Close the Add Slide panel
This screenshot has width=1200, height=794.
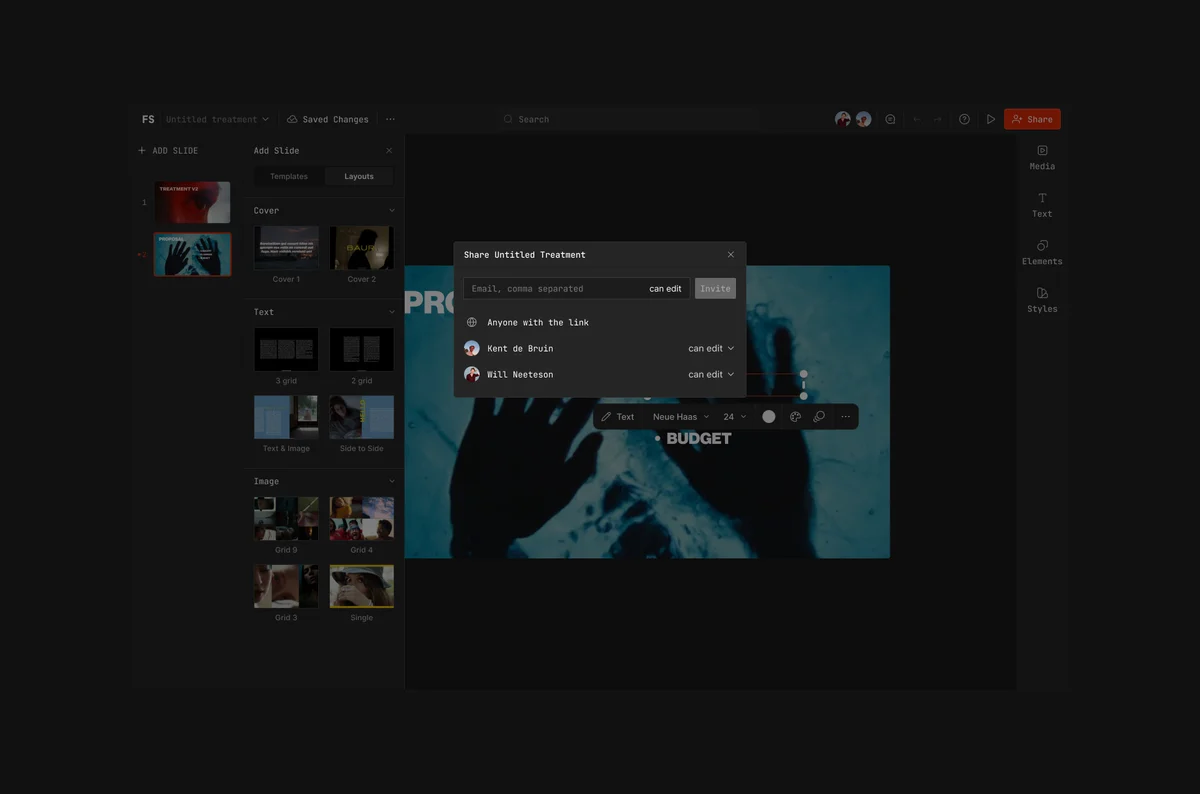tap(389, 151)
